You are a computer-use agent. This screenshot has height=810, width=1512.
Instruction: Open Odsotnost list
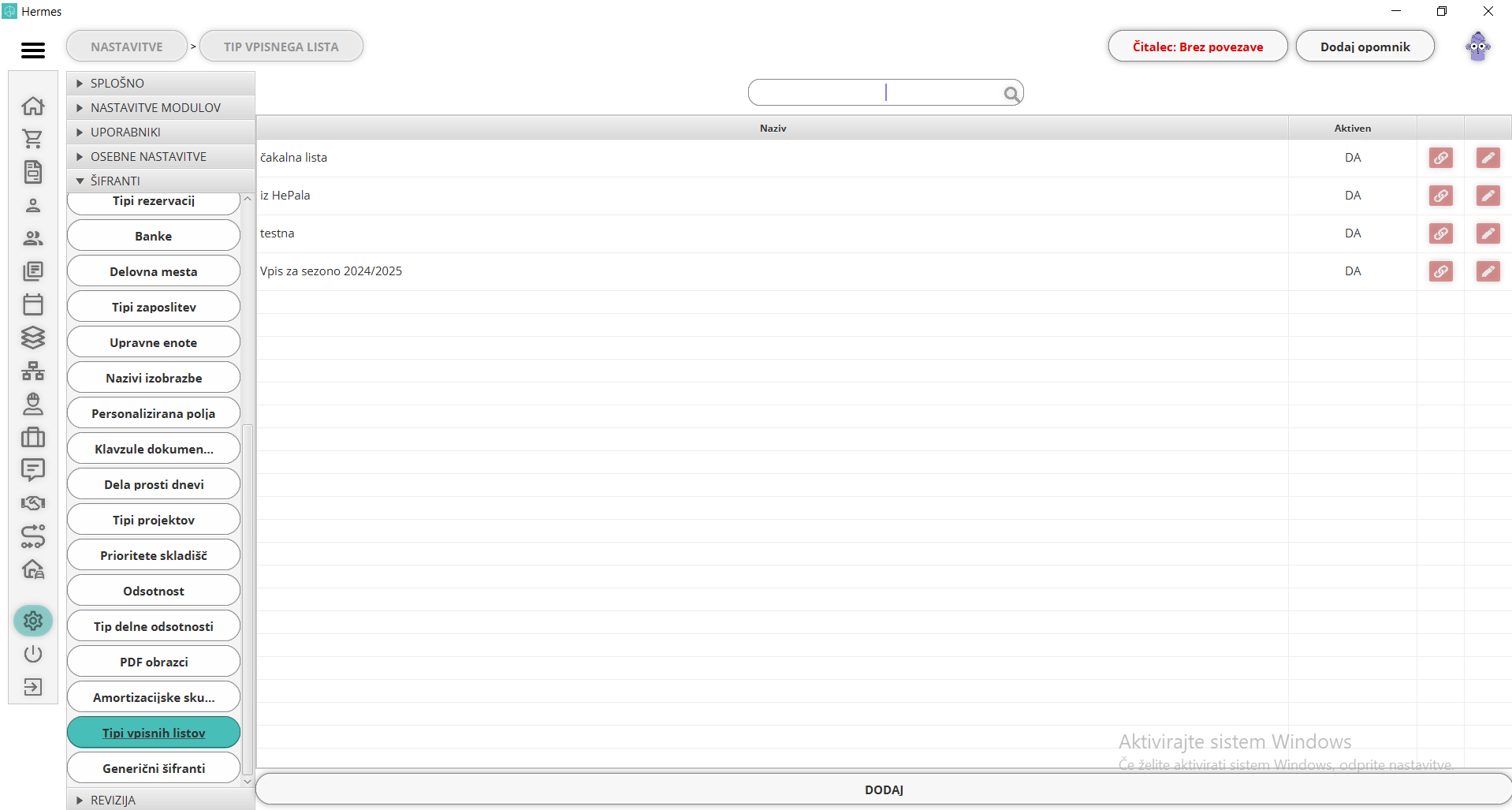(154, 591)
